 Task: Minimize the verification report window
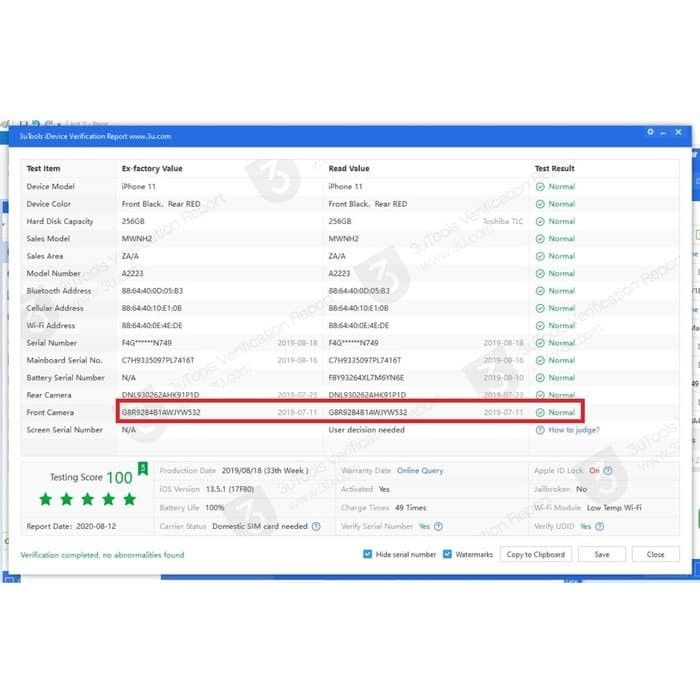(663, 133)
